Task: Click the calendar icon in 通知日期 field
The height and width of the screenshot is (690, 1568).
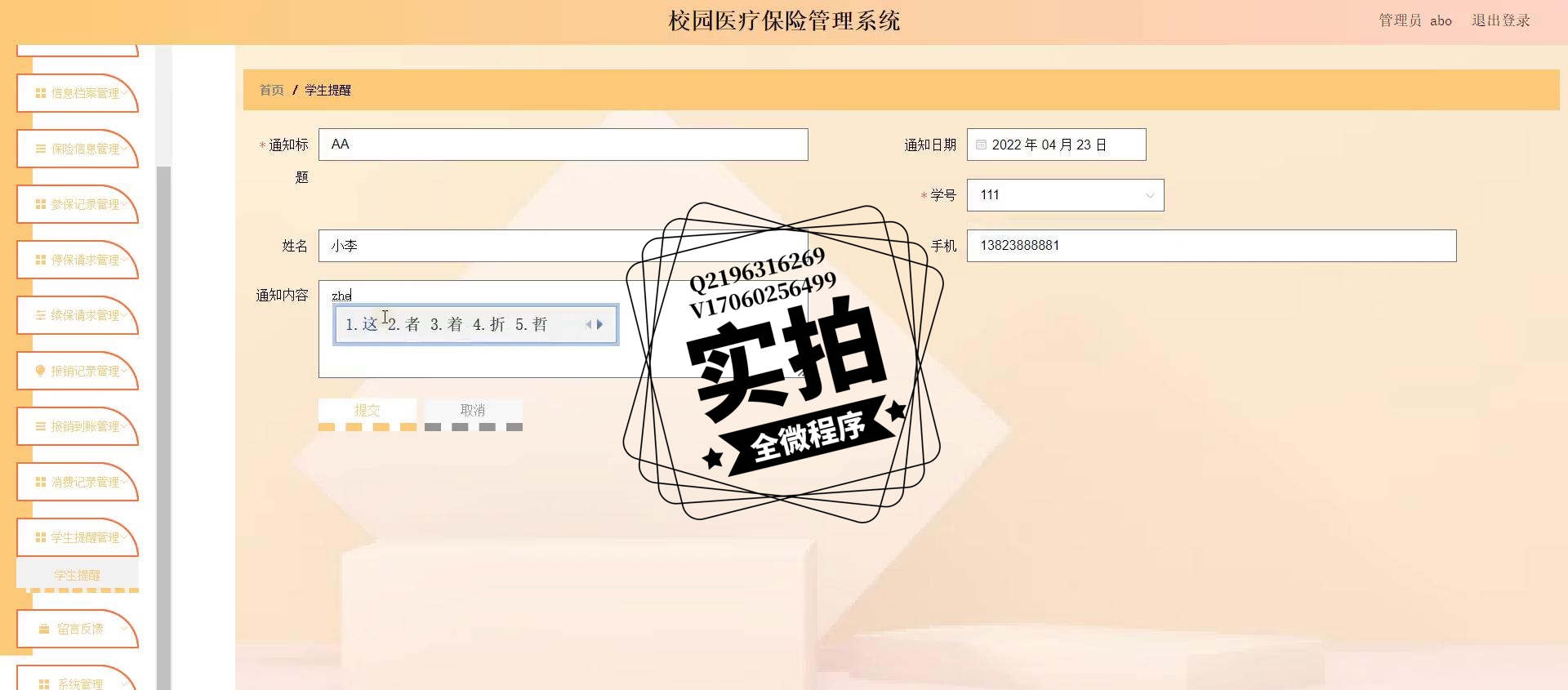Action: click(x=981, y=145)
